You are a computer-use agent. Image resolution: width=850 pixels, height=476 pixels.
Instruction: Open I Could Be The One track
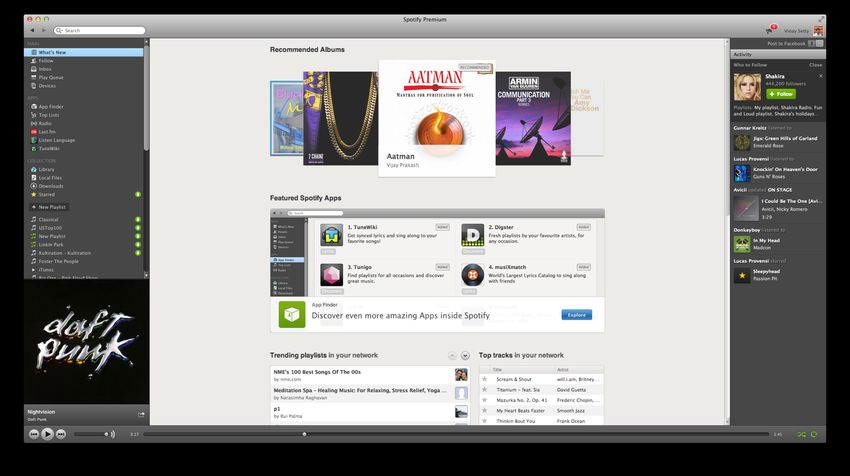(x=792, y=201)
